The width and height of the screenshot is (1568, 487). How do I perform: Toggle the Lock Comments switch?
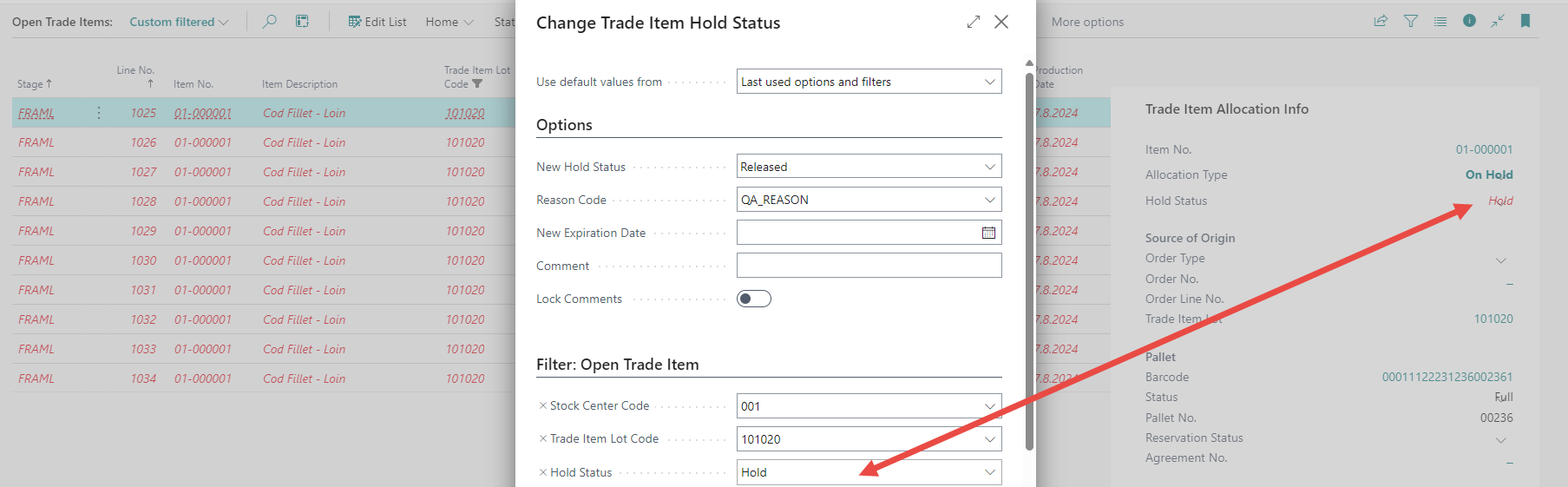tap(753, 299)
